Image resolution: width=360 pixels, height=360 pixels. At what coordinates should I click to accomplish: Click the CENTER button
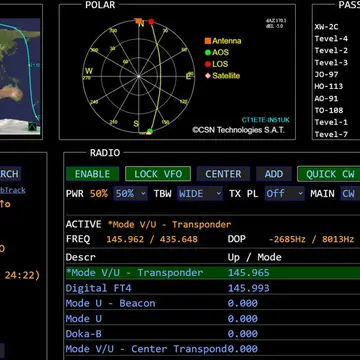pyautogui.click(x=223, y=174)
